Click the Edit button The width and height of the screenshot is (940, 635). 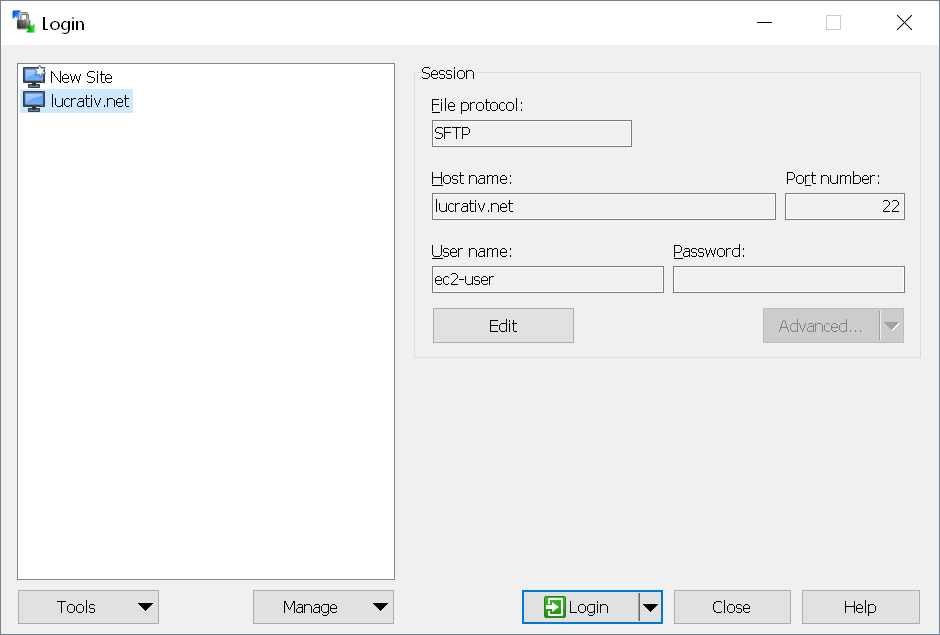click(503, 326)
